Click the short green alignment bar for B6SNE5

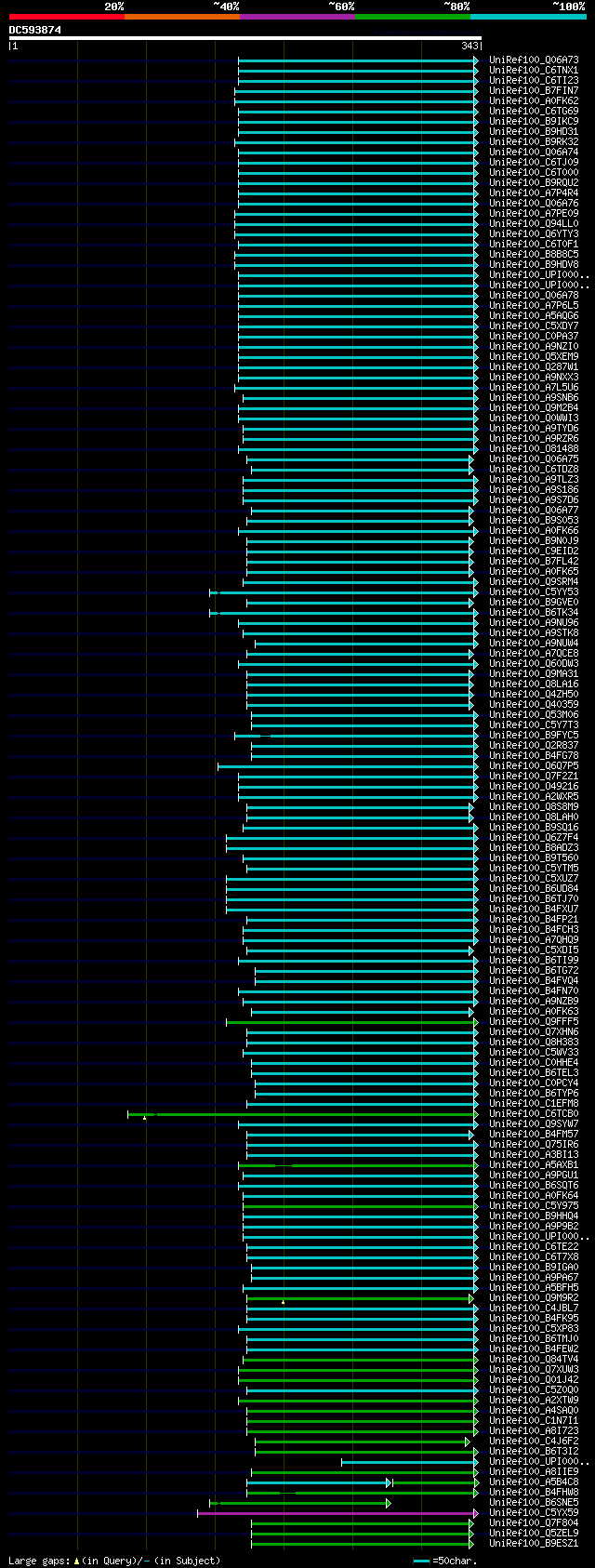pyautogui.click(x=300, y=1503)
